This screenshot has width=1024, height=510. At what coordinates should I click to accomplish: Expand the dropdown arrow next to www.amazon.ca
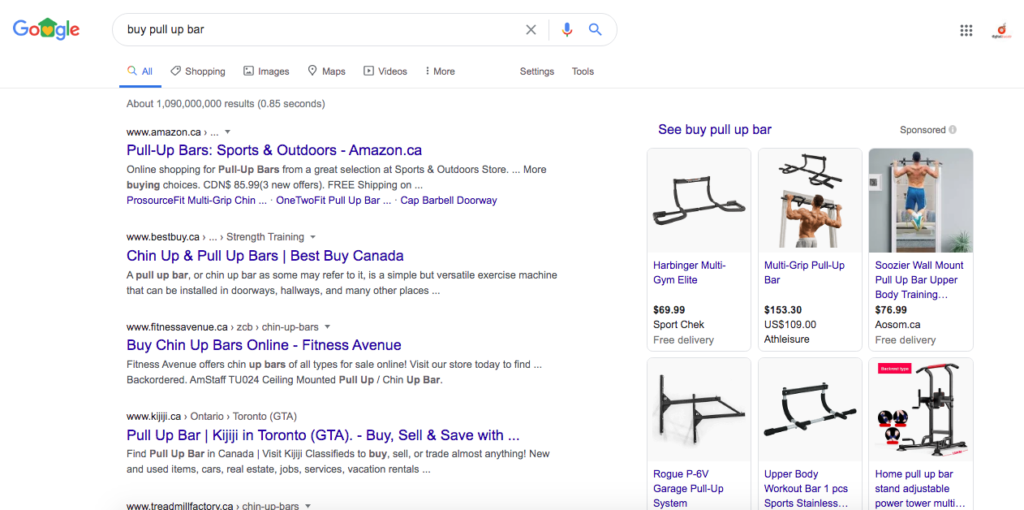pyautogui.click(x=228, y=132)
